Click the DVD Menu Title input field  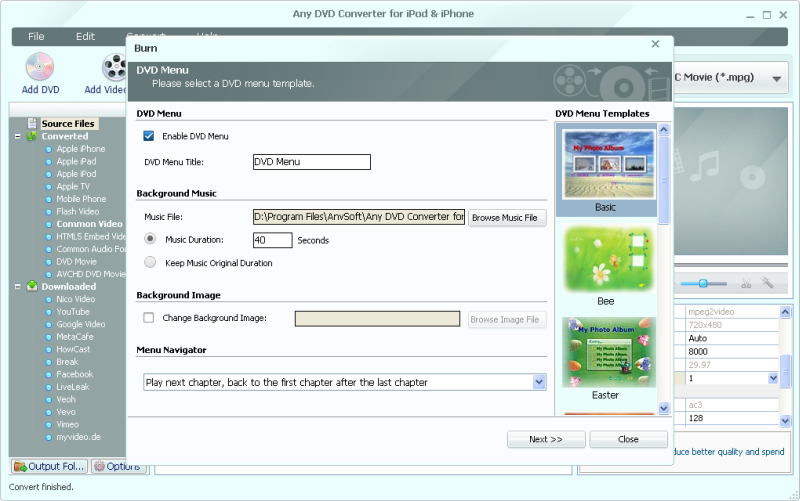[x=312, y=162]
